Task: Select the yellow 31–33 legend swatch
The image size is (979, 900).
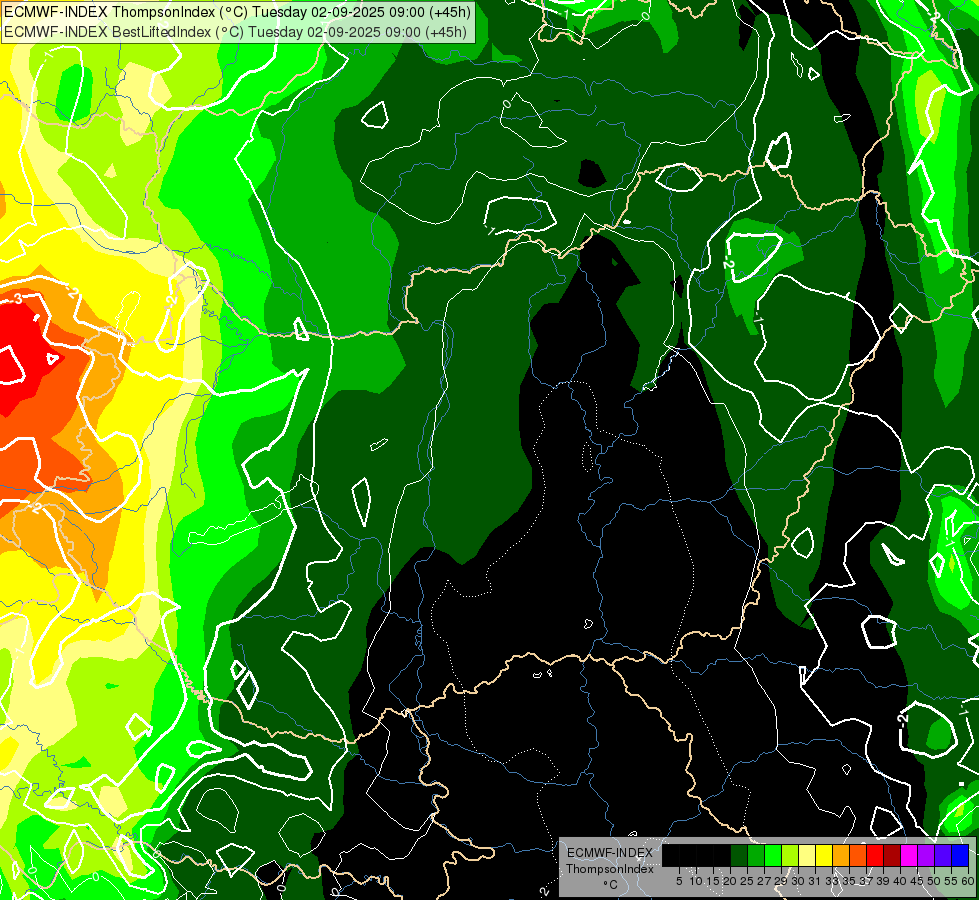Action: pyautogui.click(x=824, y=855)
